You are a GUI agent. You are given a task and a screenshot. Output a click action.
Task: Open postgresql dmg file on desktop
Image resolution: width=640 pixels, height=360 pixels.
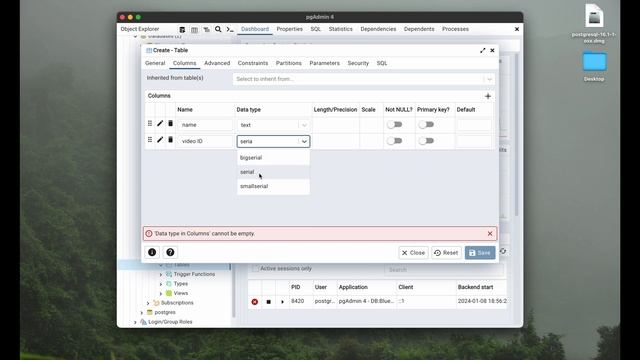coord(594,16)
